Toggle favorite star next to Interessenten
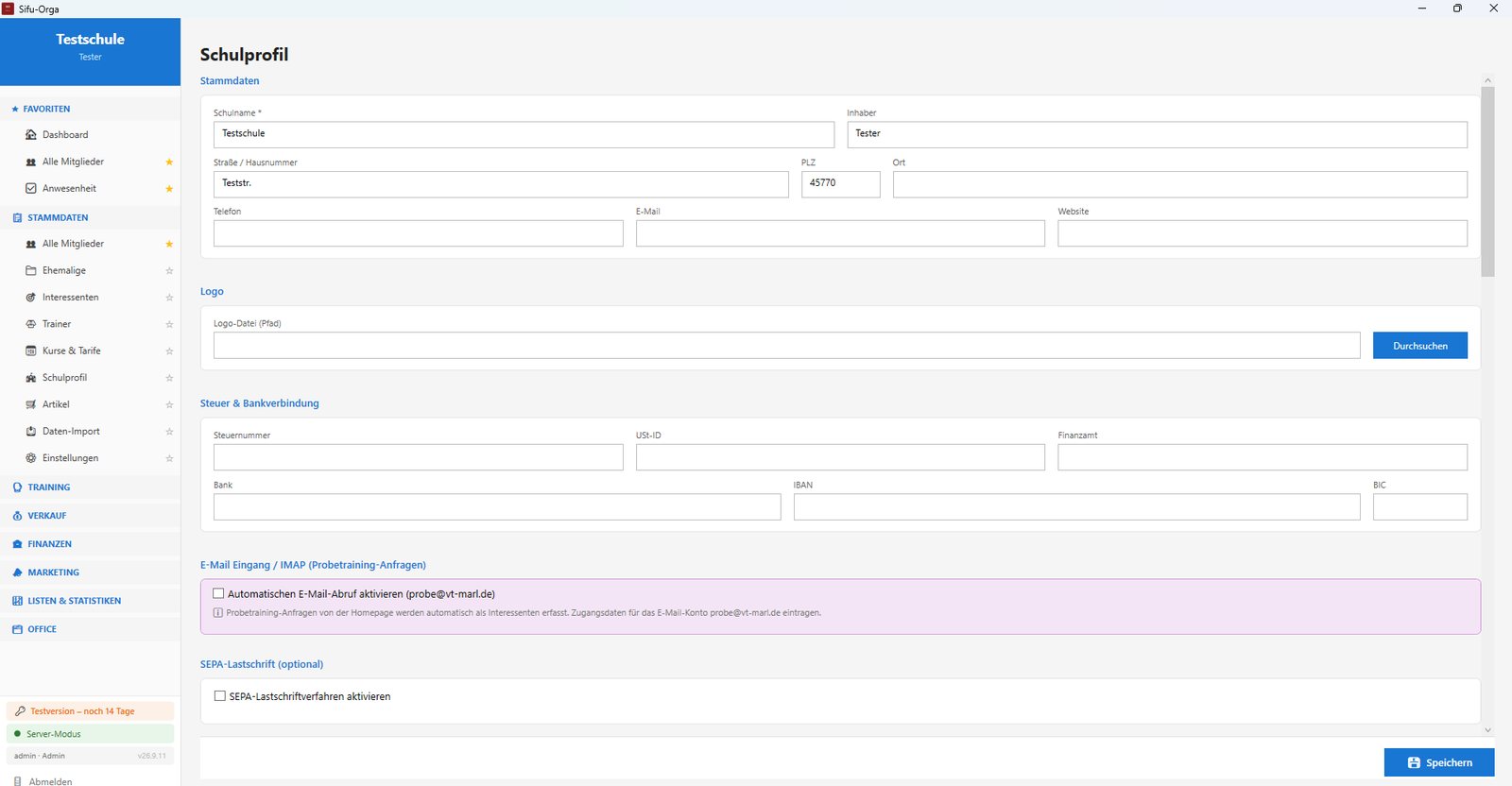 point(169,298)
